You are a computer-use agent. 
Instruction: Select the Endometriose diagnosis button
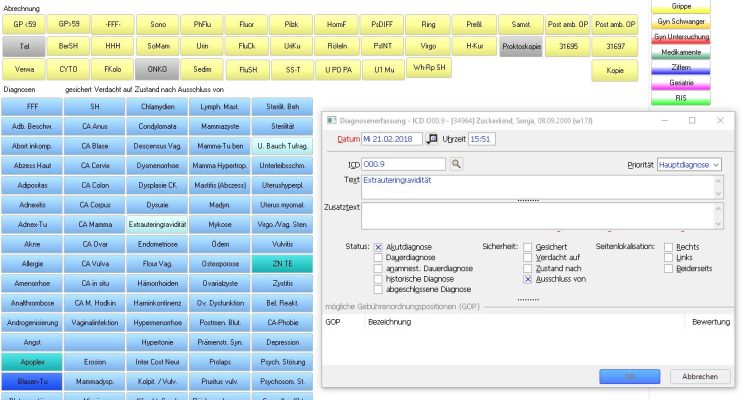pos(157,244)
